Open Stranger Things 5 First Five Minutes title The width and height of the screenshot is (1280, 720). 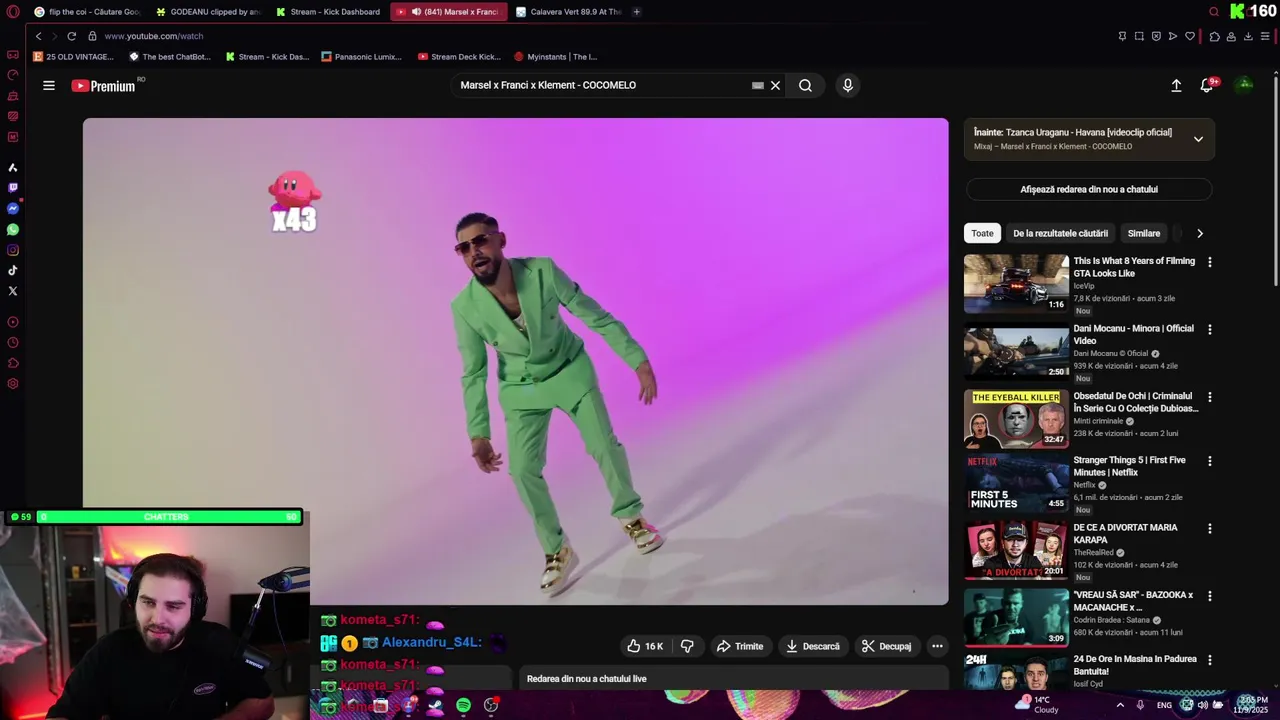click(1129, 466)
